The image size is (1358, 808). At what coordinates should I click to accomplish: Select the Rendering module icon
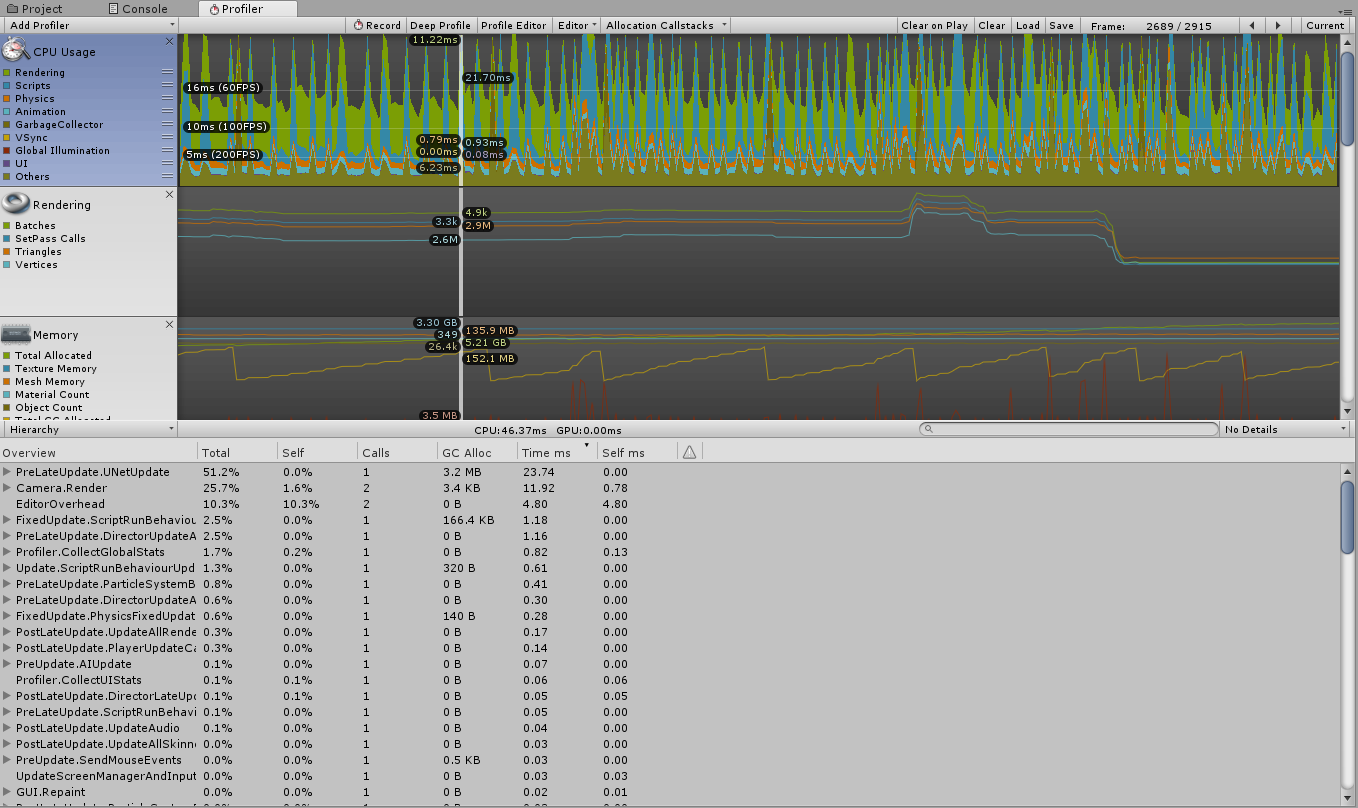click(16, 203)
